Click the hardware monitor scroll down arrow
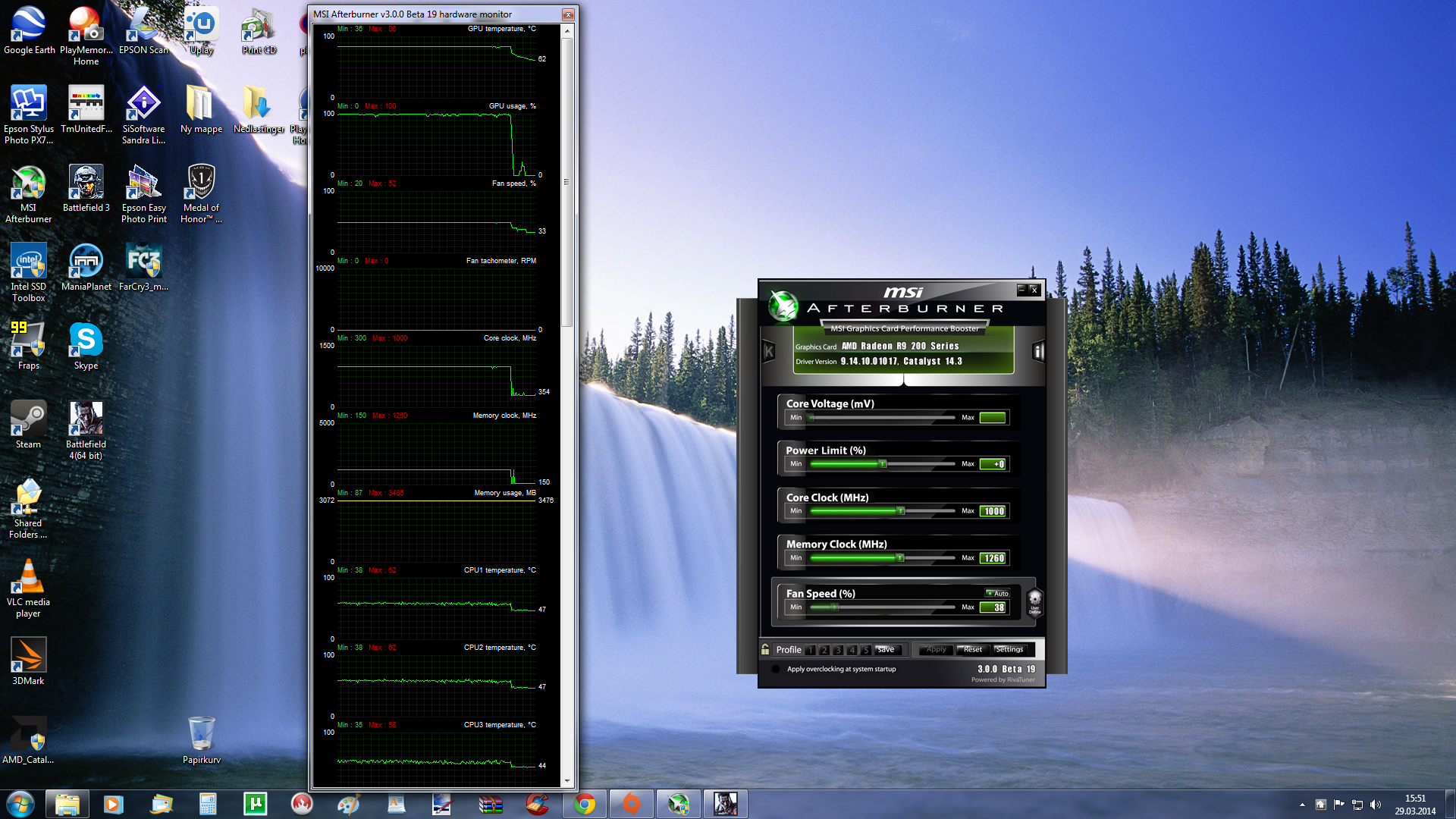1456x819 pixels. 566,780
